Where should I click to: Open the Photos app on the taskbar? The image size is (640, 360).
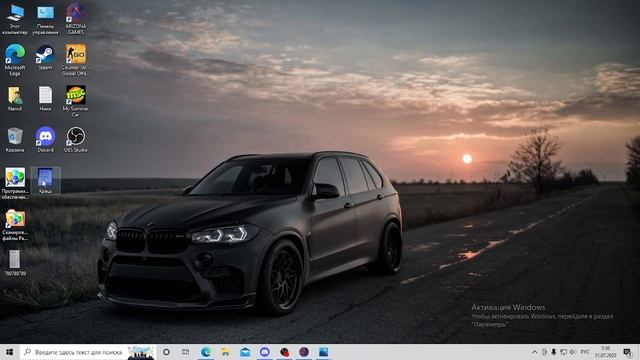323,352
